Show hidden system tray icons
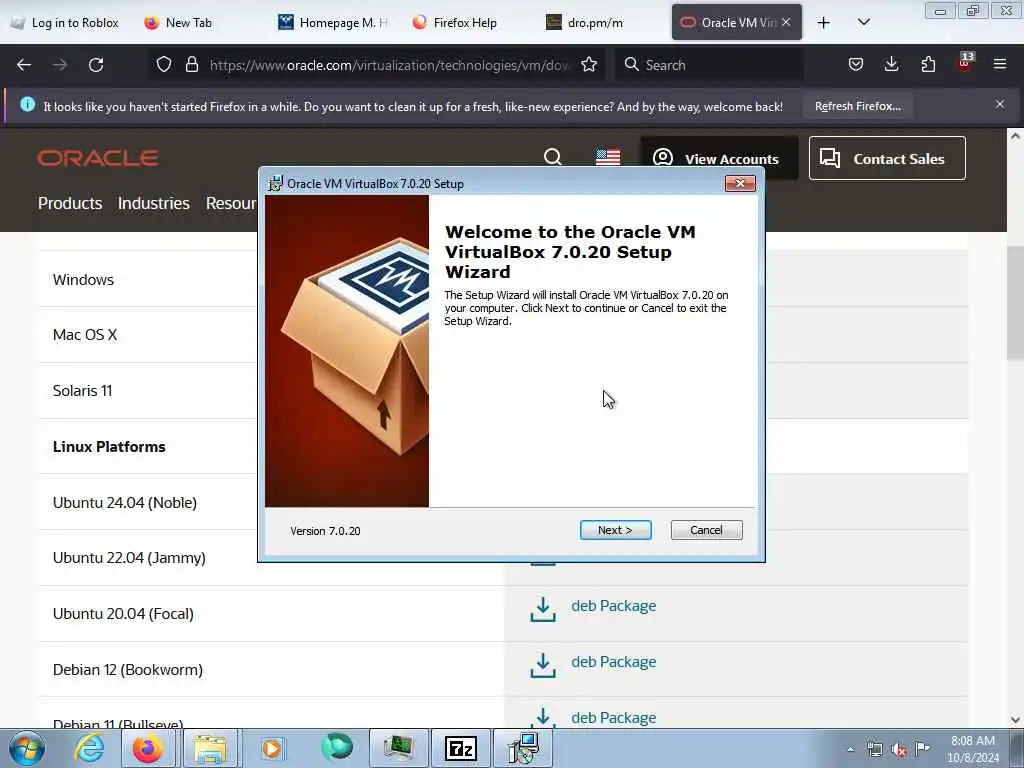The image size is (1024, 768). (850, 750)
